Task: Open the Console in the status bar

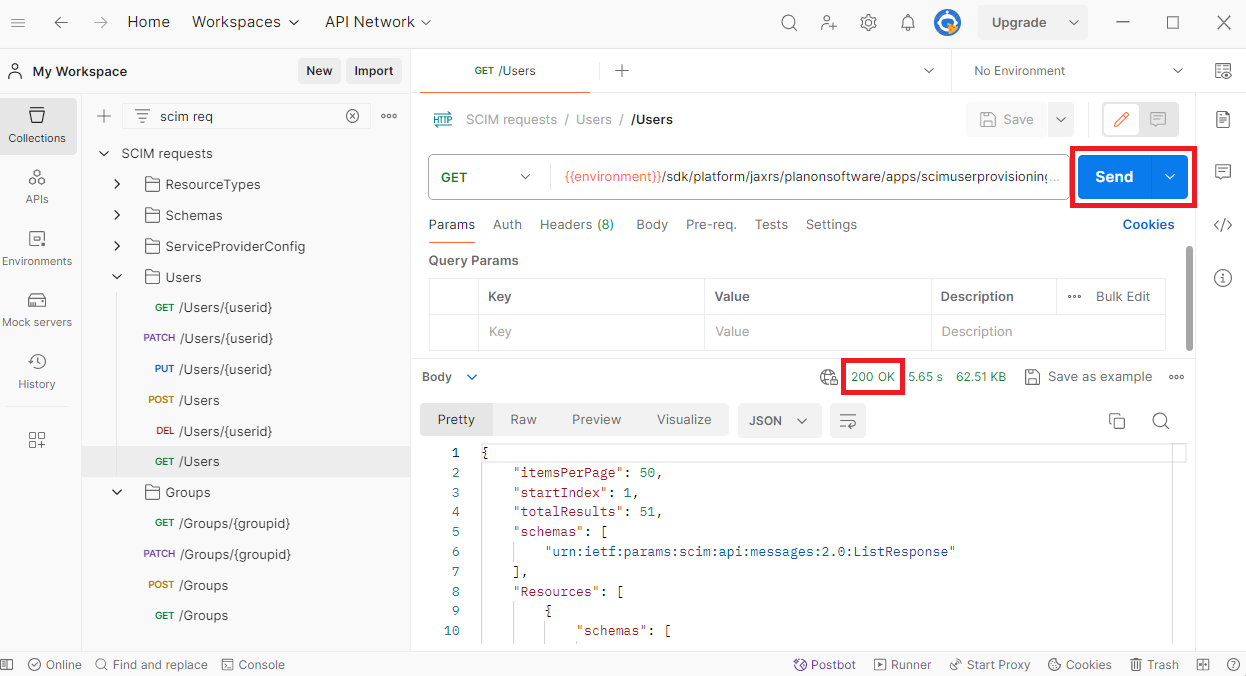Action: 253,665
